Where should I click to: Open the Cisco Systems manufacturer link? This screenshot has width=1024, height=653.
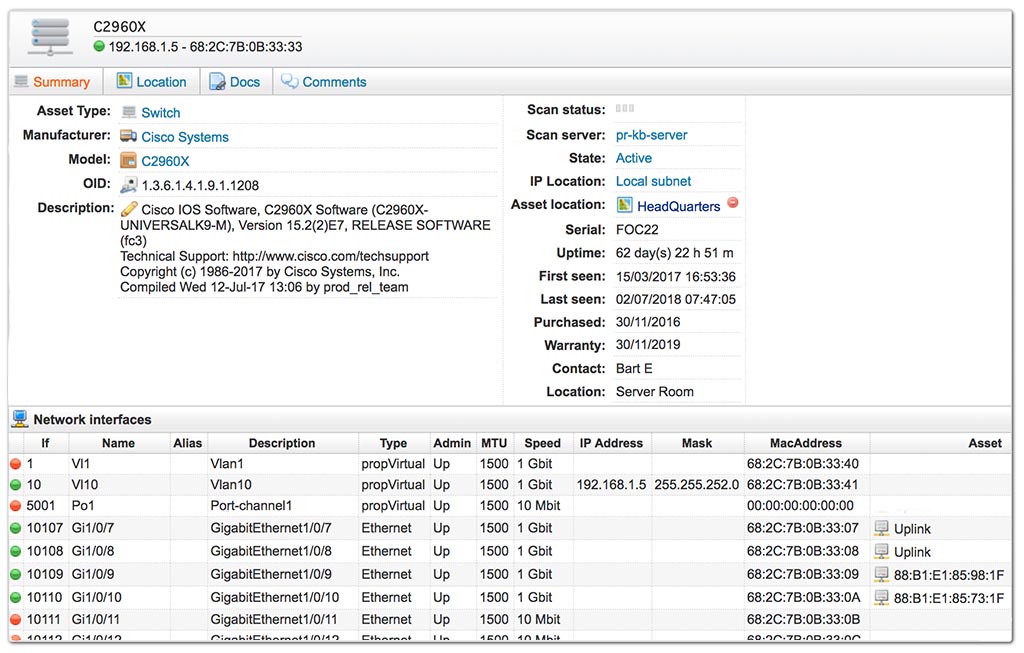[x=185, y=137]
